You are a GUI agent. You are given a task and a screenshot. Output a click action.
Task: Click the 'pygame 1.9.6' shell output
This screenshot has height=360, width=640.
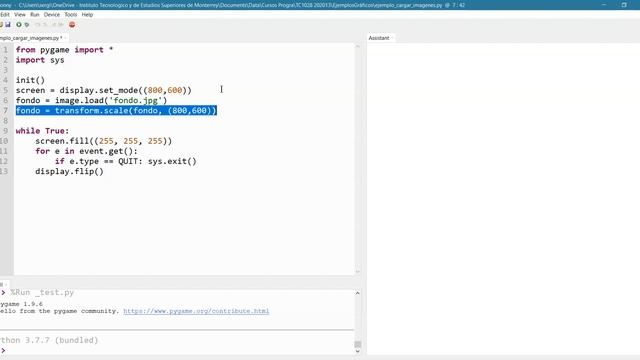coord(21,304)
